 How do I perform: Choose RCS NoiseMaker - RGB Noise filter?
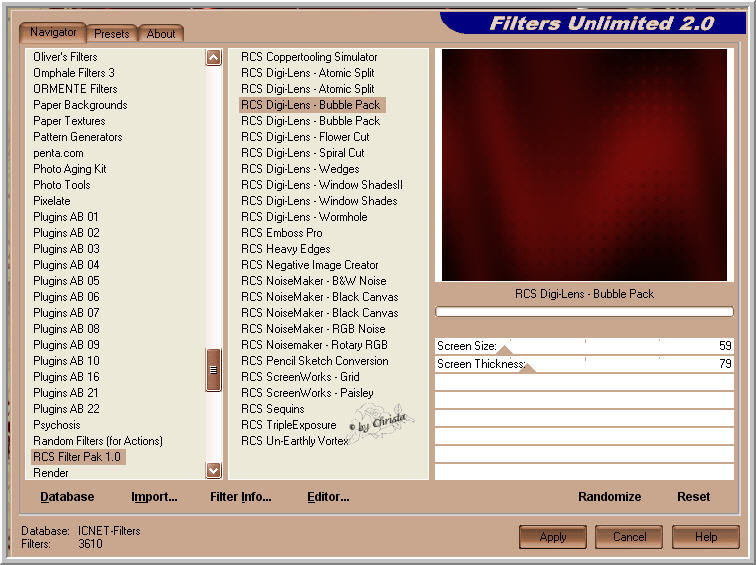[313, 329]
